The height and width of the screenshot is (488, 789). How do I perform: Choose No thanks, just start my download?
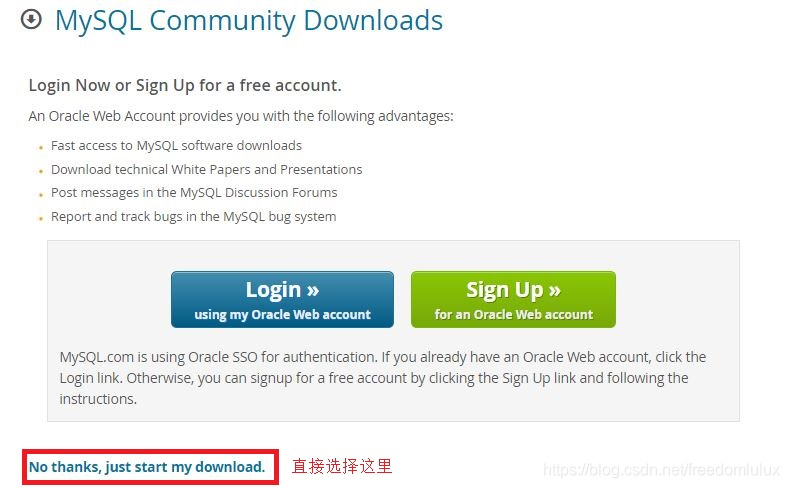point(147,467)
